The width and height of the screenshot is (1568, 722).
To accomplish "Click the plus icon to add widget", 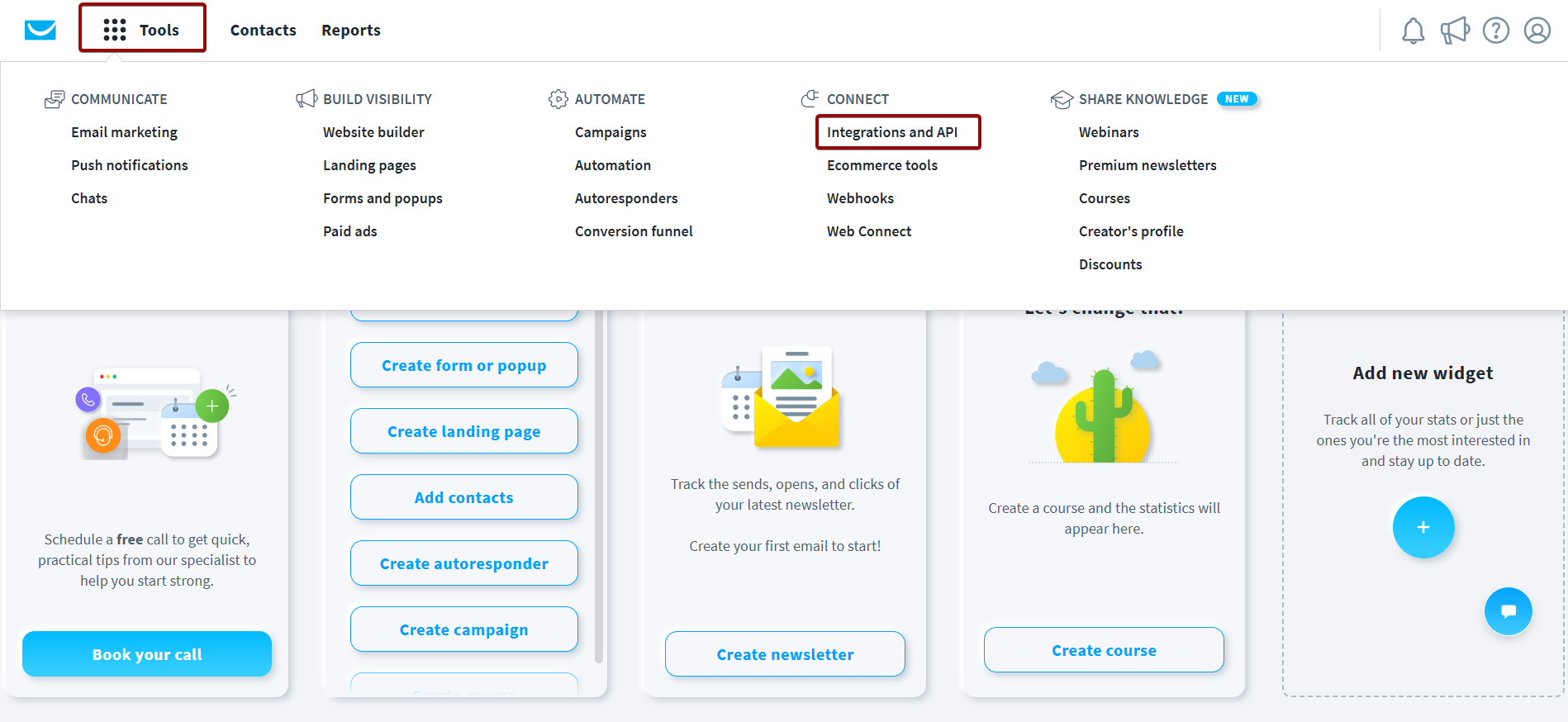I will click(x=1423, y=527).
